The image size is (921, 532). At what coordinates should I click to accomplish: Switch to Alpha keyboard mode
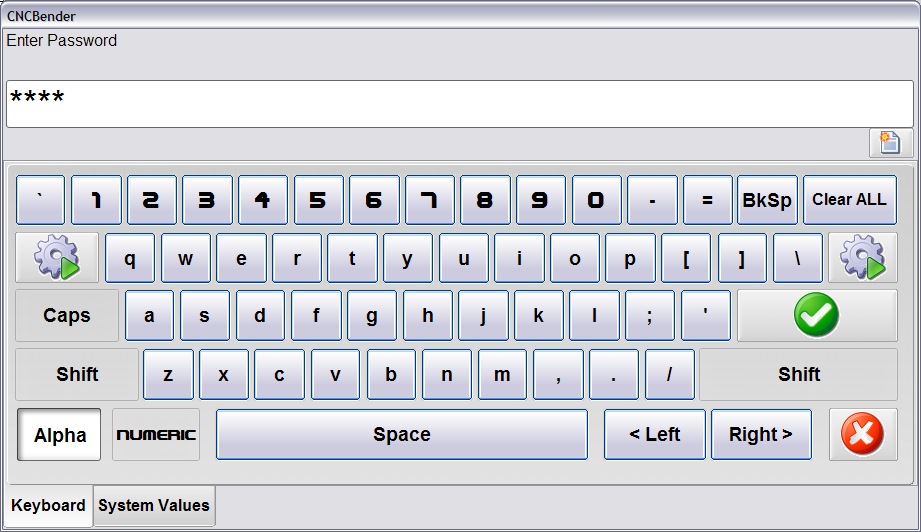pyautogui.click(x=60, y=435)
